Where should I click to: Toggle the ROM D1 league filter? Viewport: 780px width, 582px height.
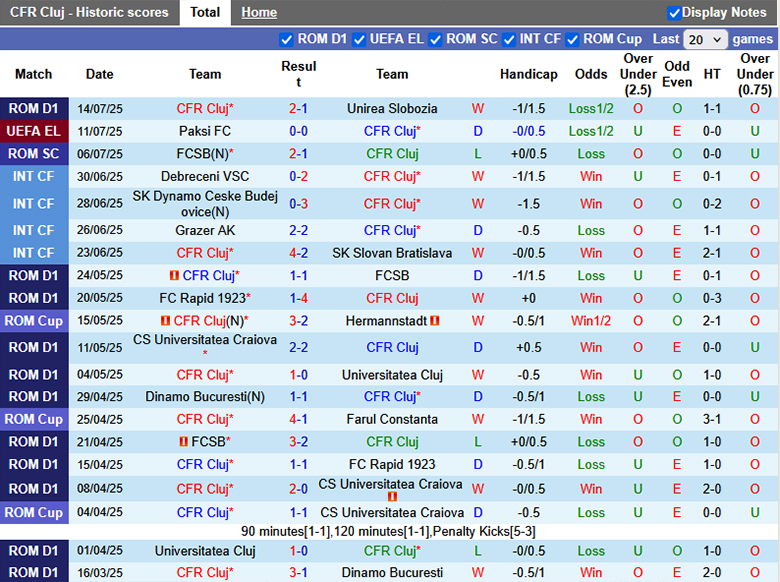[x=287, y=39]
